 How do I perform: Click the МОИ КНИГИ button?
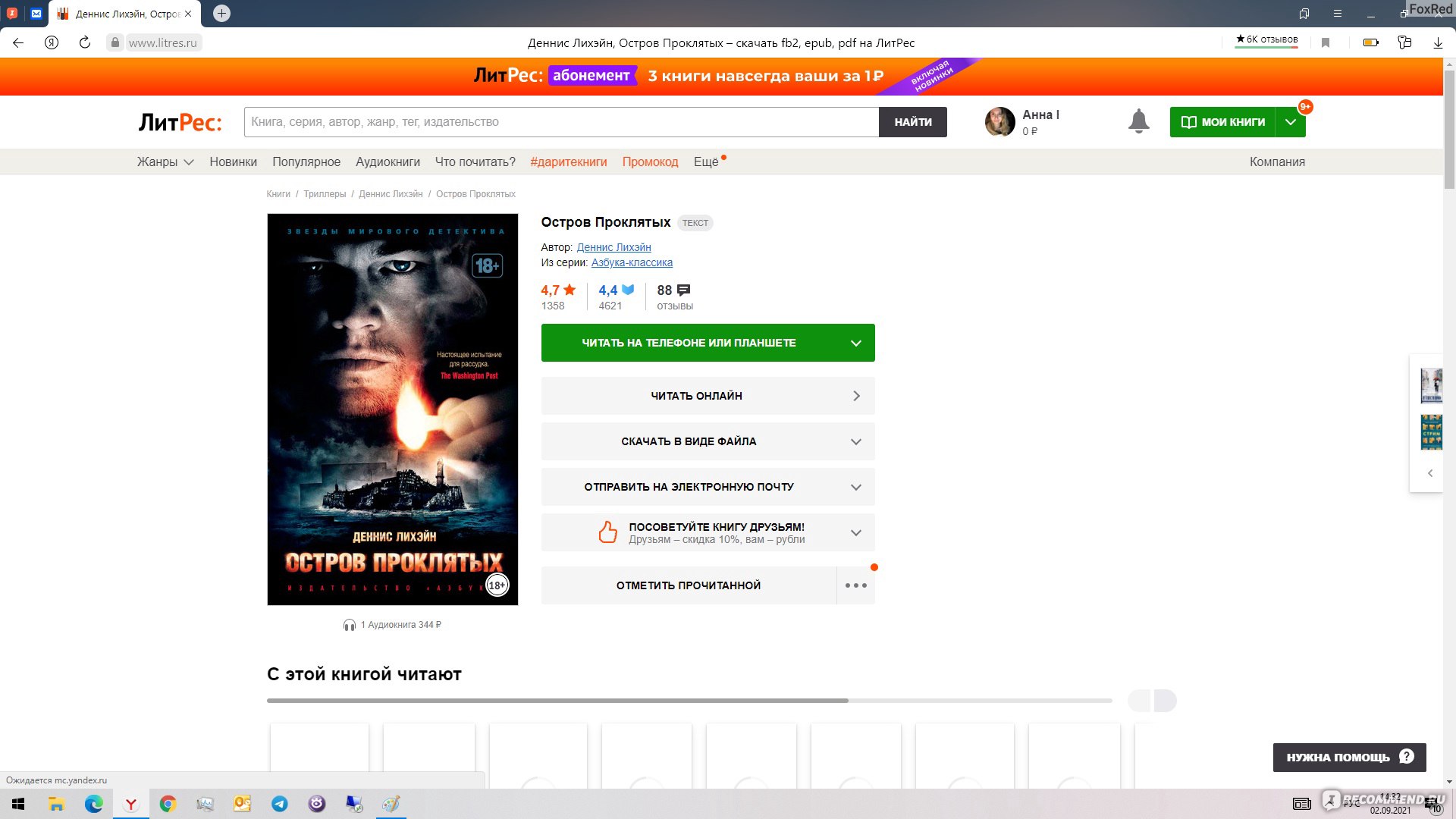pyautogui.click(x=1222, y=122)
